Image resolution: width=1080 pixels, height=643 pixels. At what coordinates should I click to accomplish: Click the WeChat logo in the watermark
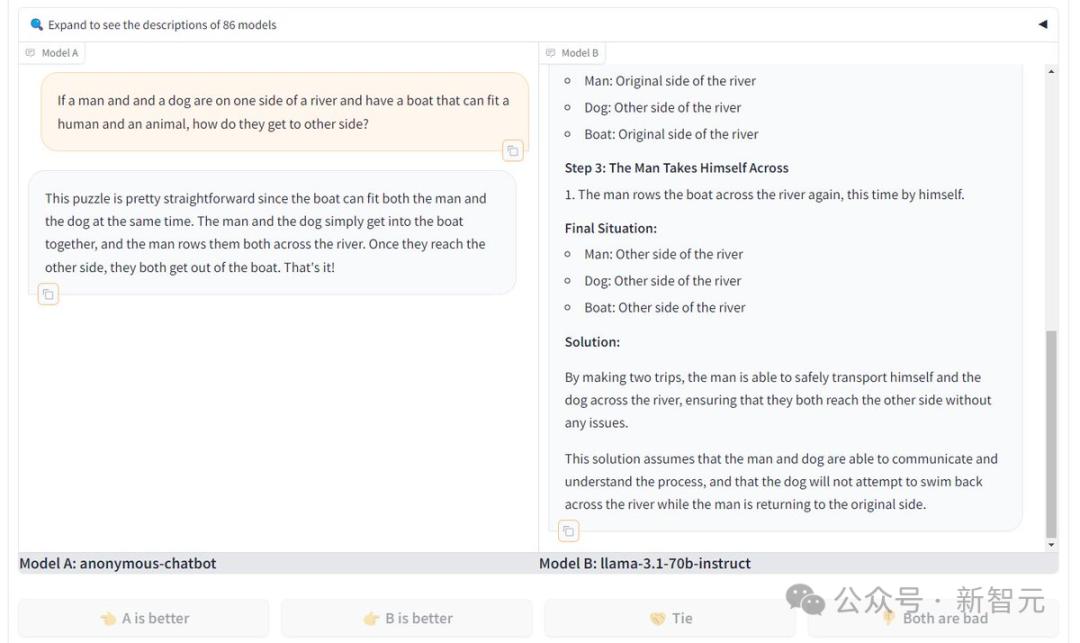(x=805, y=599)
